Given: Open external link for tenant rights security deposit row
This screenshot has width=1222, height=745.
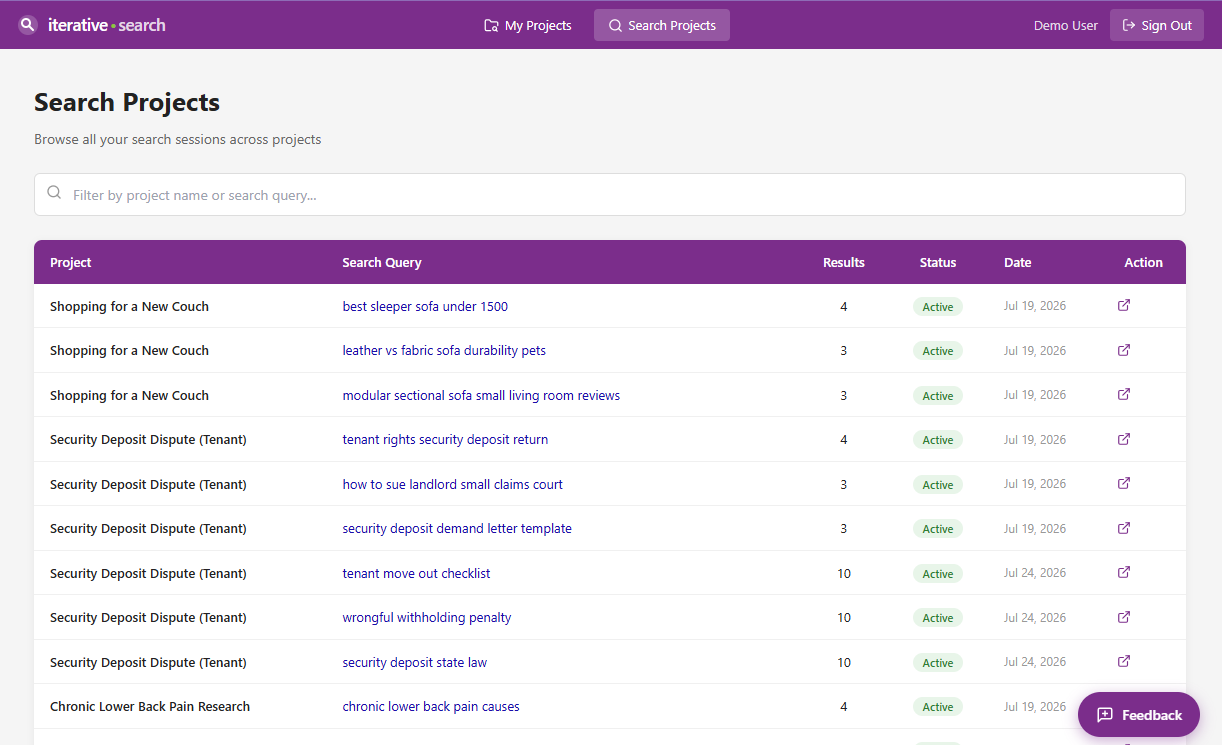Looking at the screenshot, I should pos(1124,439).
